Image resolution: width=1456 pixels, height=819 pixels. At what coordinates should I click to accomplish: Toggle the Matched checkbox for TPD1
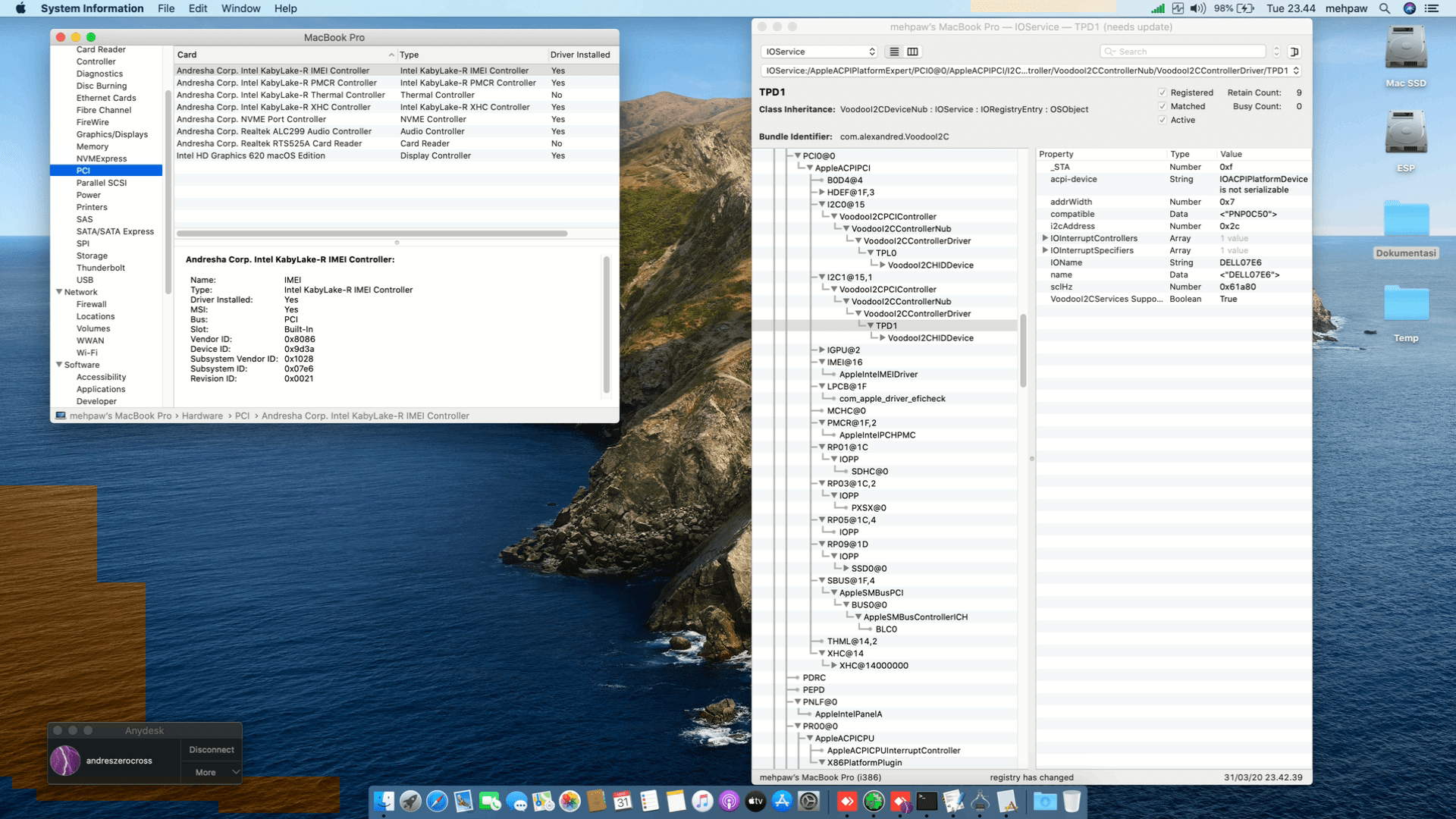[x=1163, y=106]
